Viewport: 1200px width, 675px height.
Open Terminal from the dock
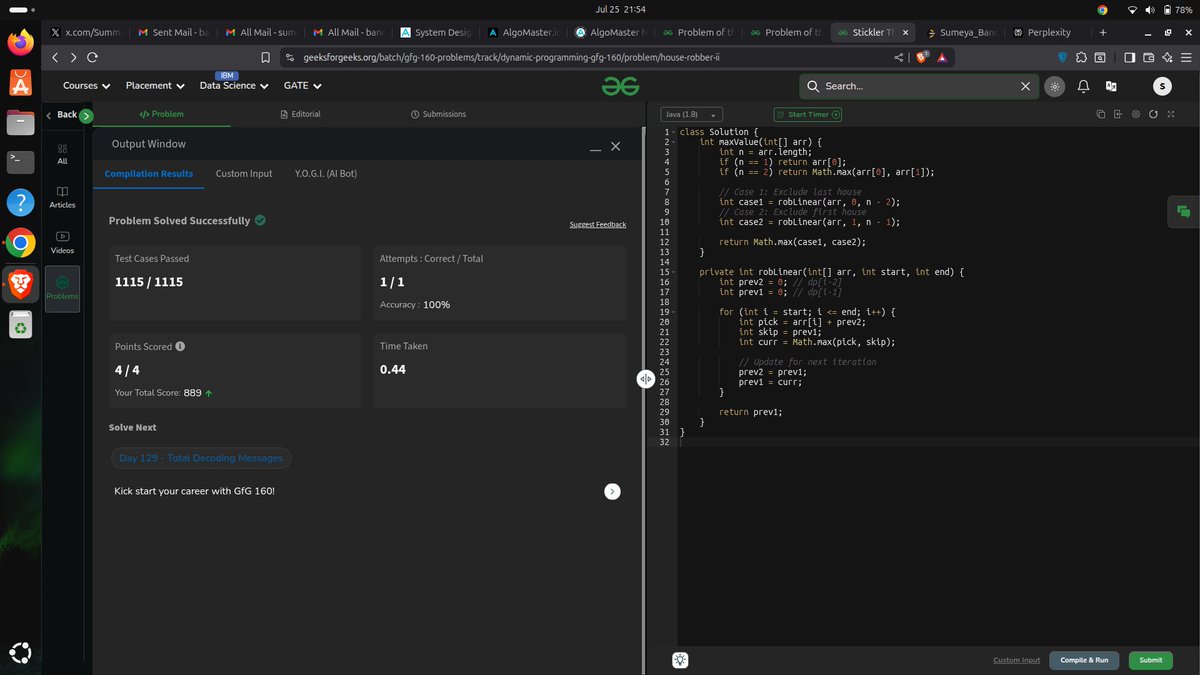pos(20,161)
